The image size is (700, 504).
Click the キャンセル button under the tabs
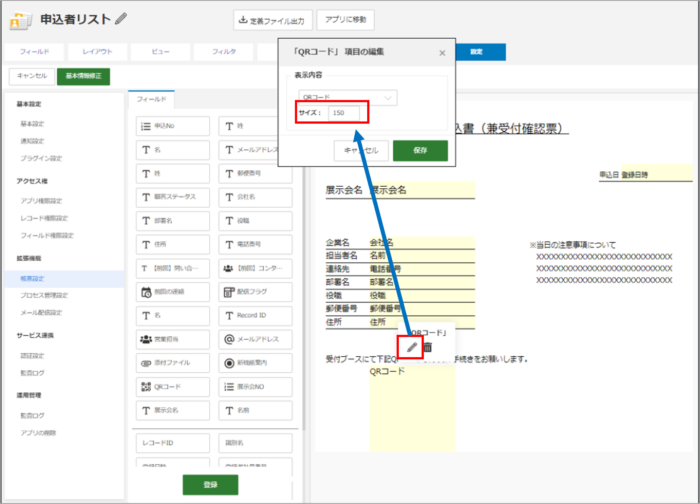click(x=32, y=76)
